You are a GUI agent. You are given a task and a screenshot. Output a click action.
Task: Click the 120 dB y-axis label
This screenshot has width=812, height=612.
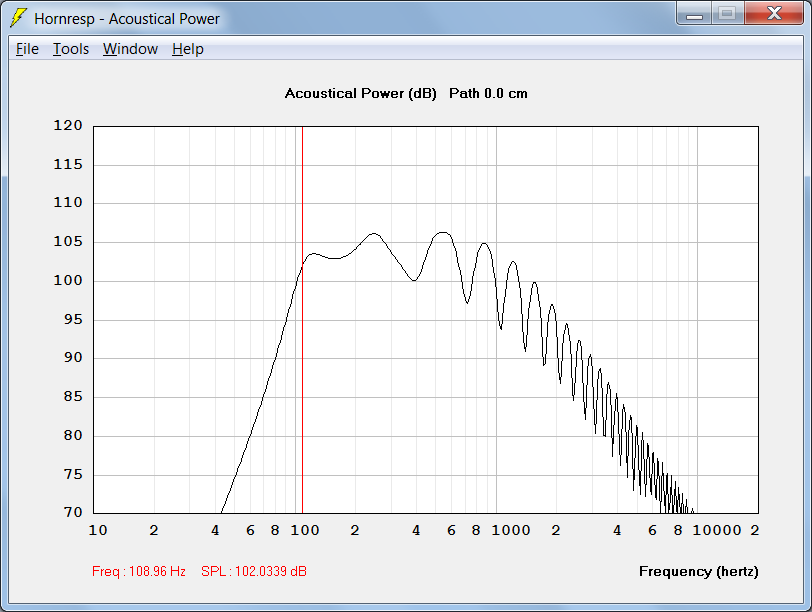point(68,126)
